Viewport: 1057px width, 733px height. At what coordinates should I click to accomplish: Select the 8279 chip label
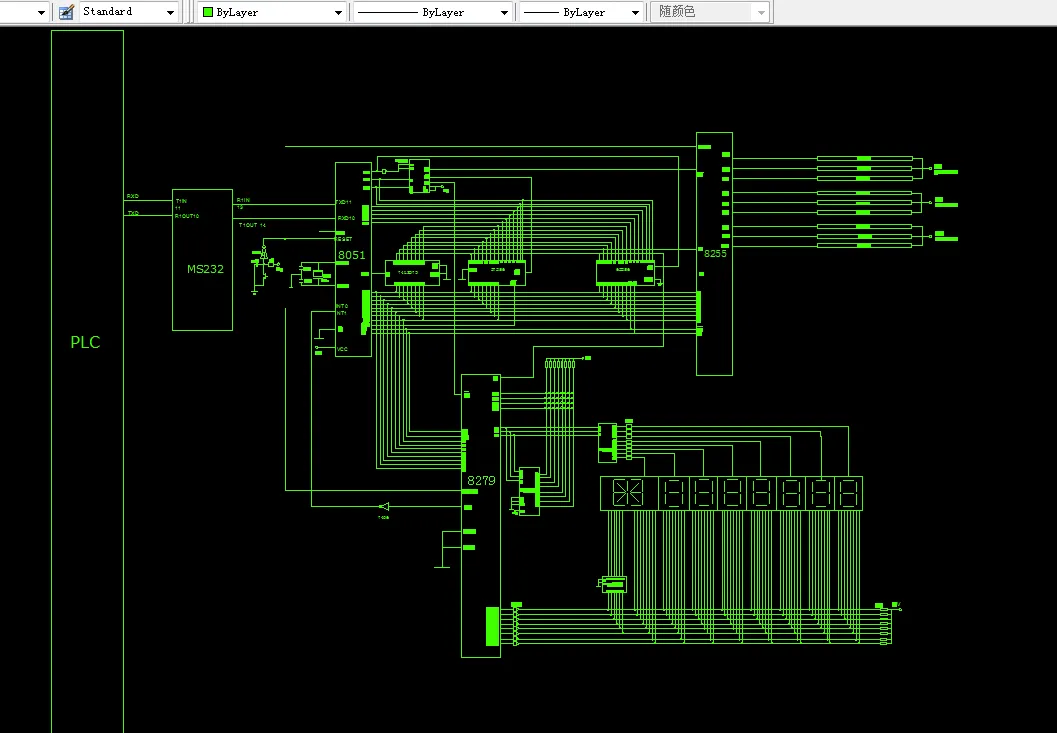coord(481,480)
